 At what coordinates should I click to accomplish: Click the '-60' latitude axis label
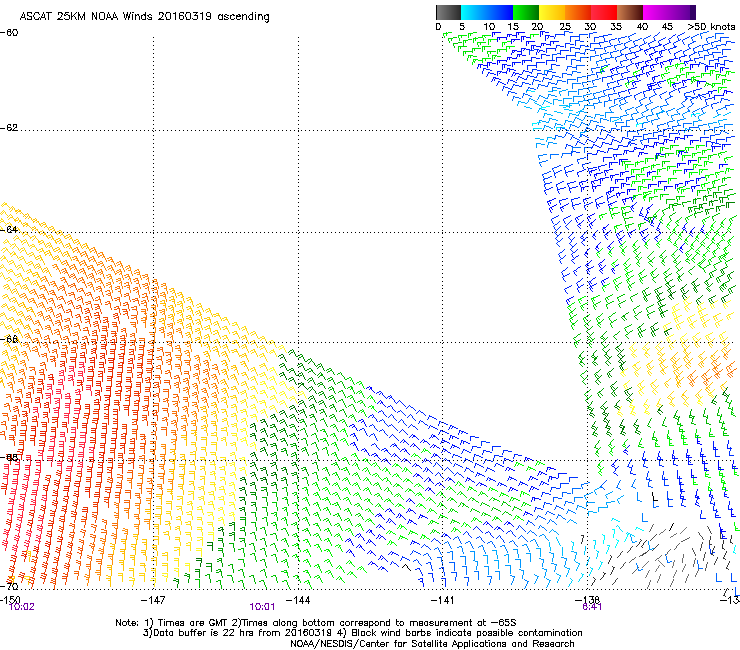tap(9, 33)
